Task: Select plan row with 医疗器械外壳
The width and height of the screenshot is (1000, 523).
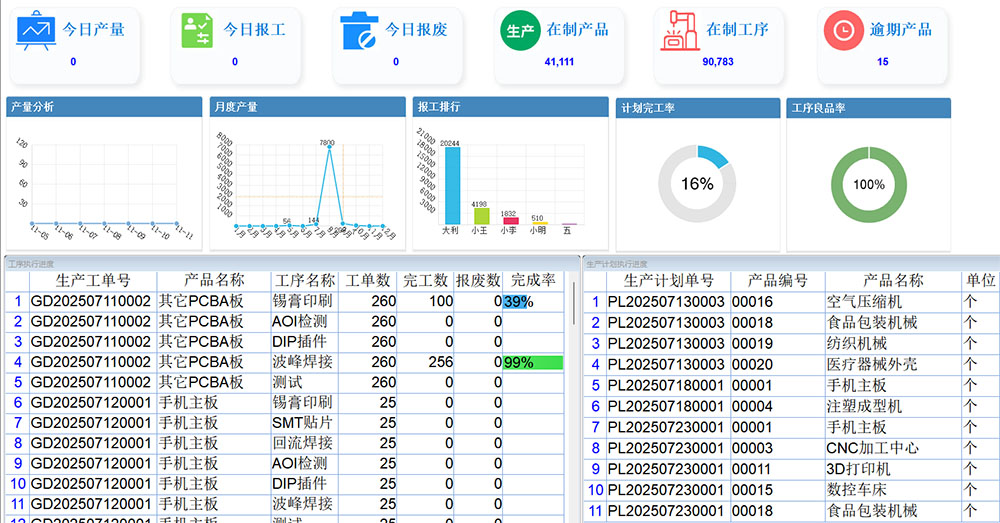Action: pos(790,364)
